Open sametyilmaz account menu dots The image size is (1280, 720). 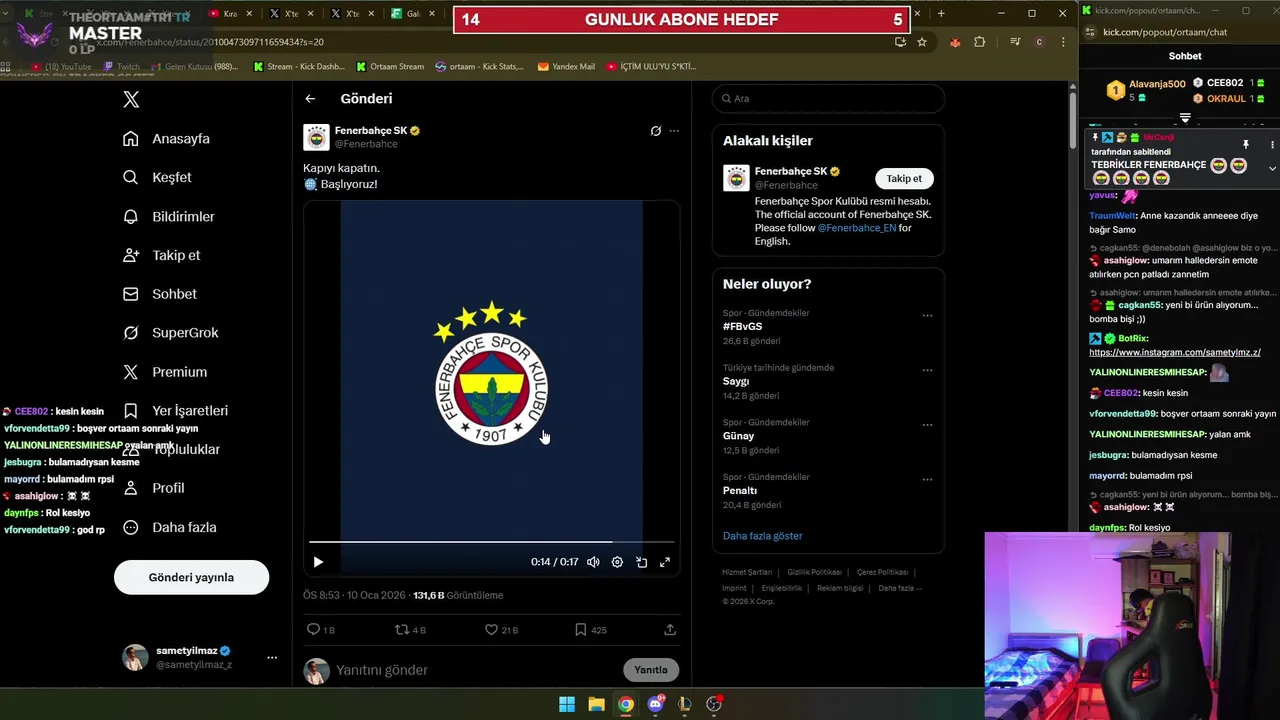272,657
